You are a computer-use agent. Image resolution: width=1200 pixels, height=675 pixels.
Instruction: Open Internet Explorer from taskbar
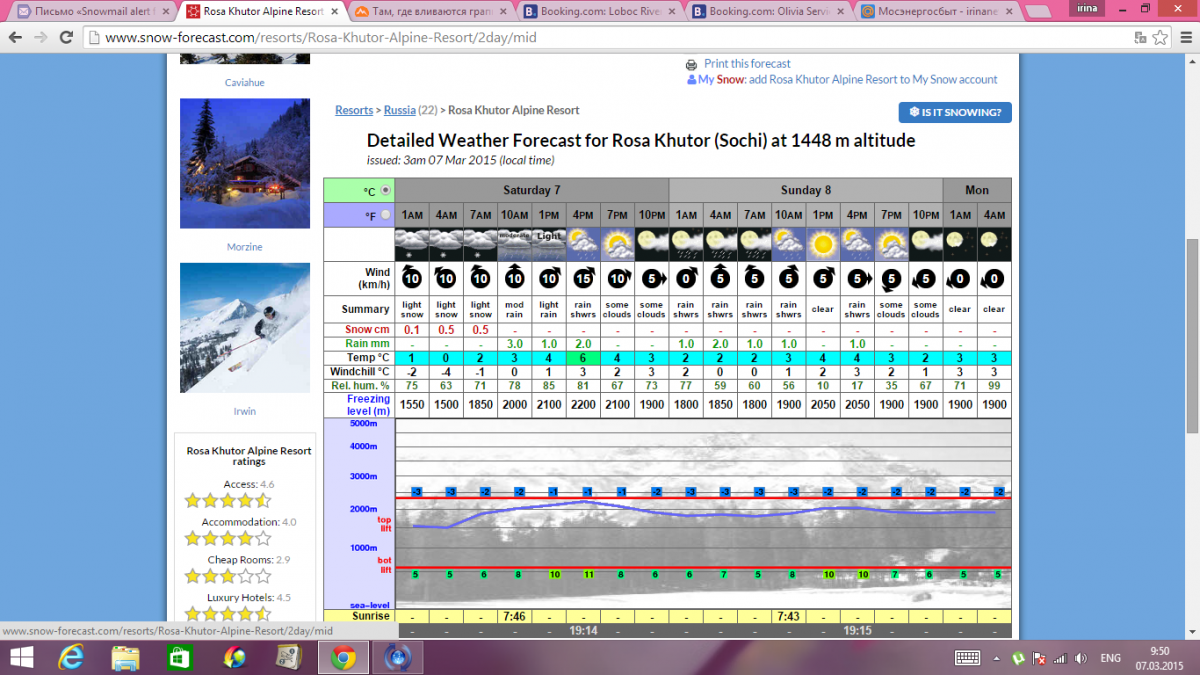[x=72, y=658]
